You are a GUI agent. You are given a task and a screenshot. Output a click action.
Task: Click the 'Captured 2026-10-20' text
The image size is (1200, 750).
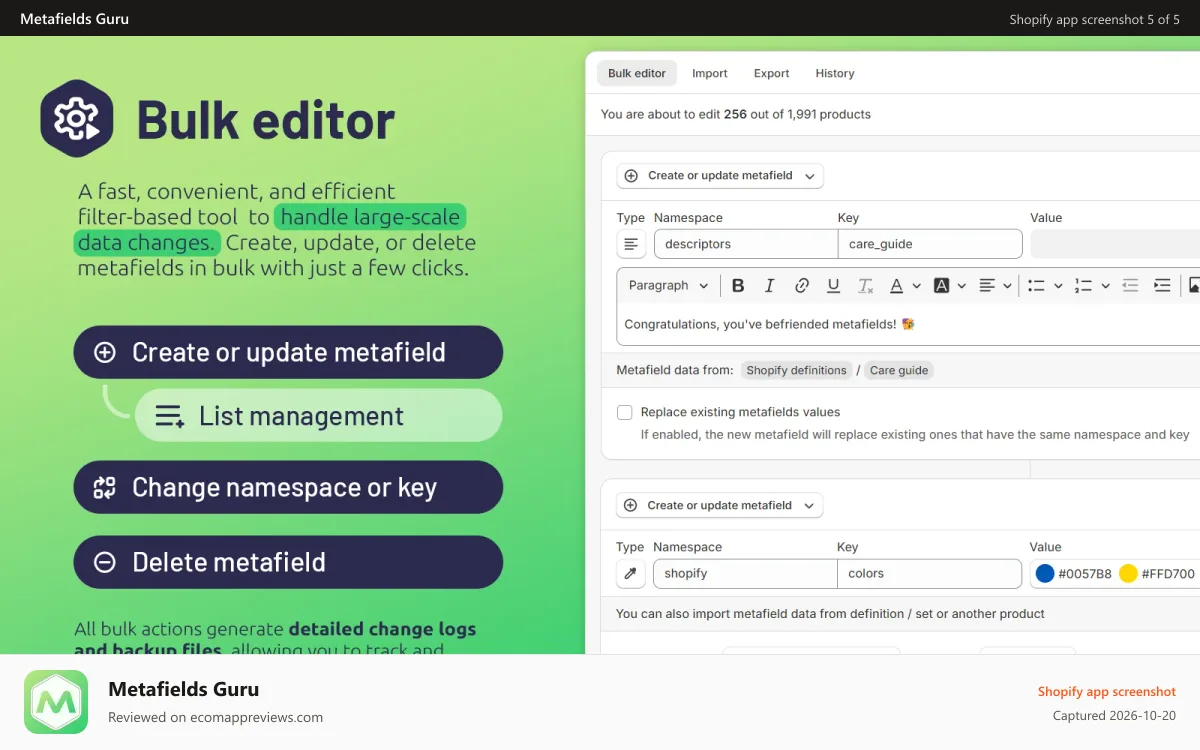pyautogui.click(x=1114, y=716)
